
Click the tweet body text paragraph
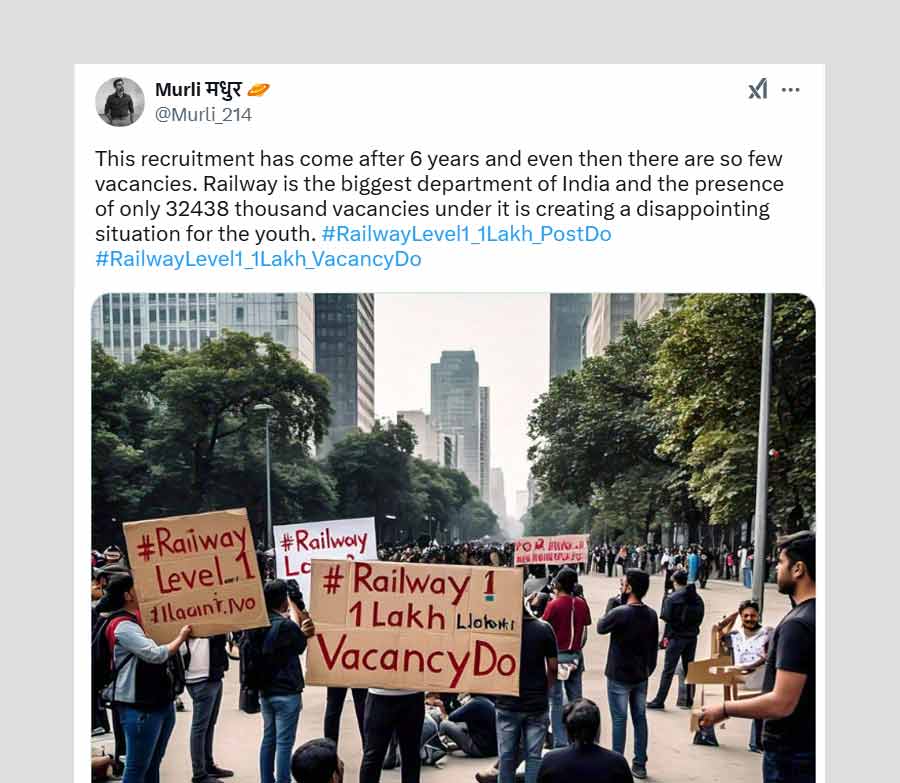438,196
